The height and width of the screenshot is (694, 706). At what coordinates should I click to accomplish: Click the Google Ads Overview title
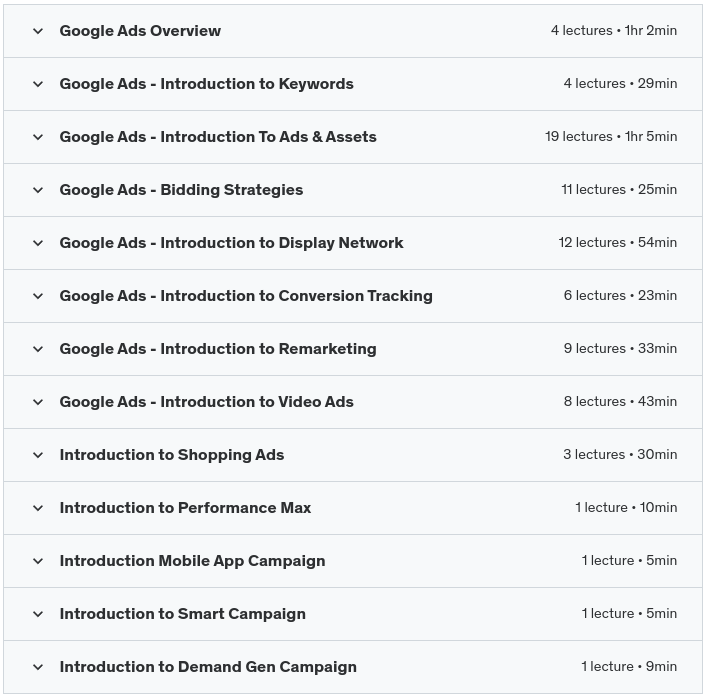click(140, 31)
